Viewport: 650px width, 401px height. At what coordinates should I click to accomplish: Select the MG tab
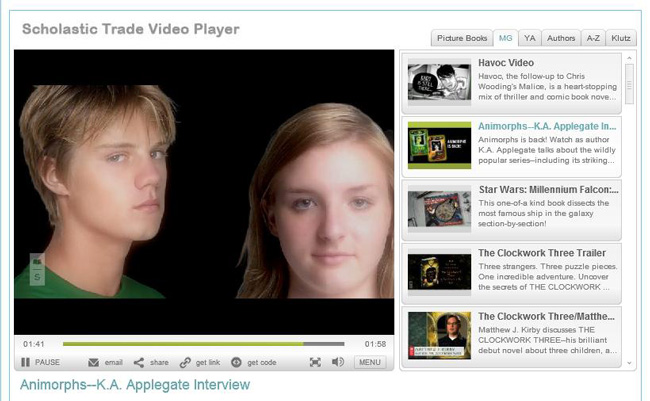(x=505, y=38)
